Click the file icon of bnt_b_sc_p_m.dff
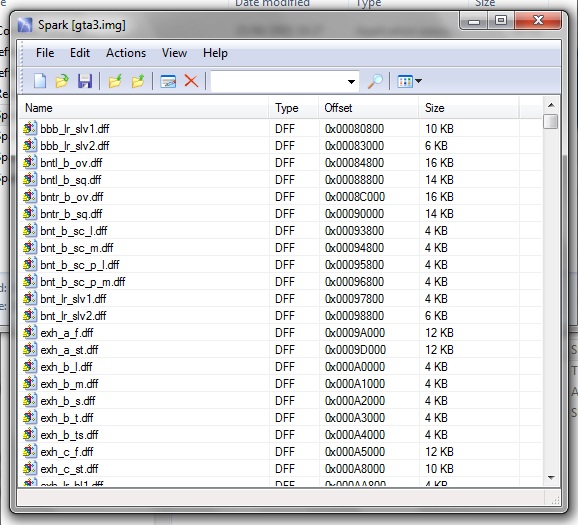The image size is (578, 525). click(30, 281)
